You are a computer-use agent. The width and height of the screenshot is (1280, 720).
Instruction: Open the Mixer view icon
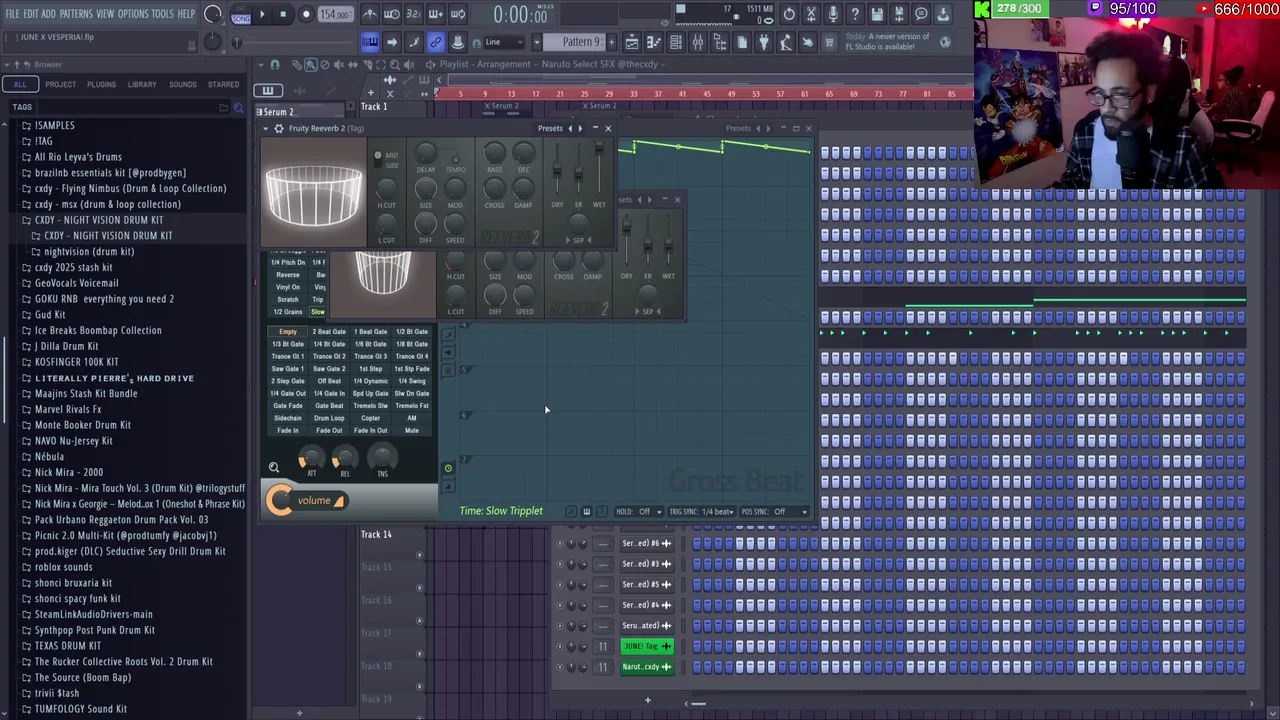pos(698,42)
